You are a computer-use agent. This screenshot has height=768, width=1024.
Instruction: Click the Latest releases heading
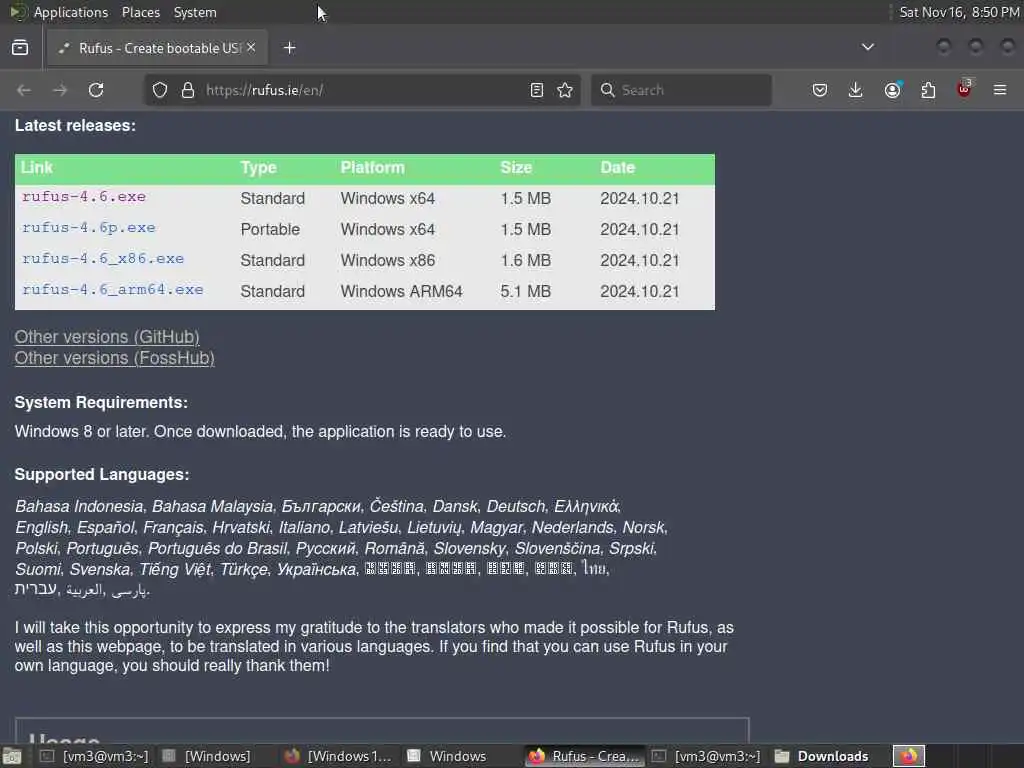[x=75, y=125]
